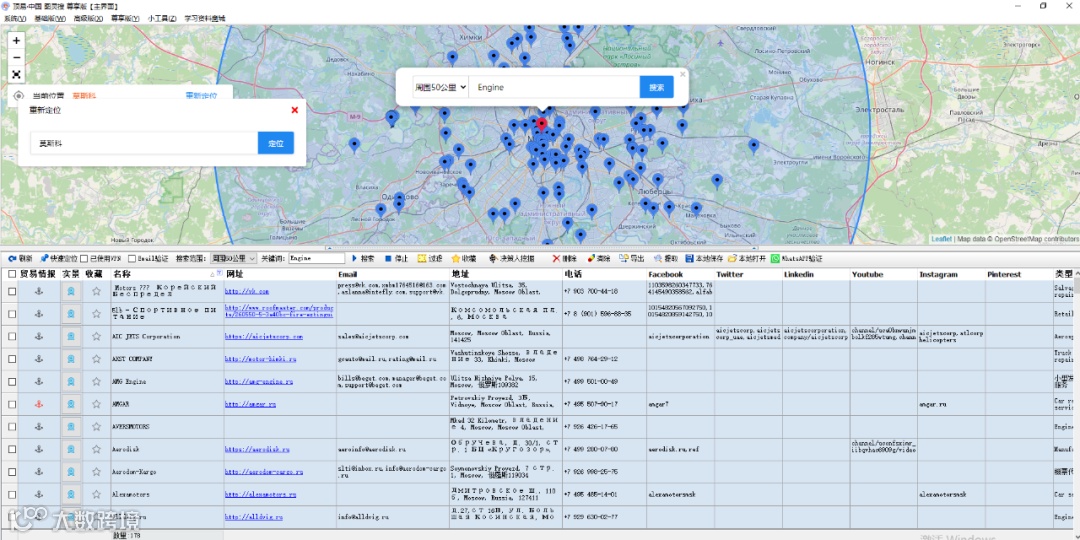The width and height of the screenshot is (1080, 540).
Task: Open street view icon for Aerodisk row
Action: point(70,449)
